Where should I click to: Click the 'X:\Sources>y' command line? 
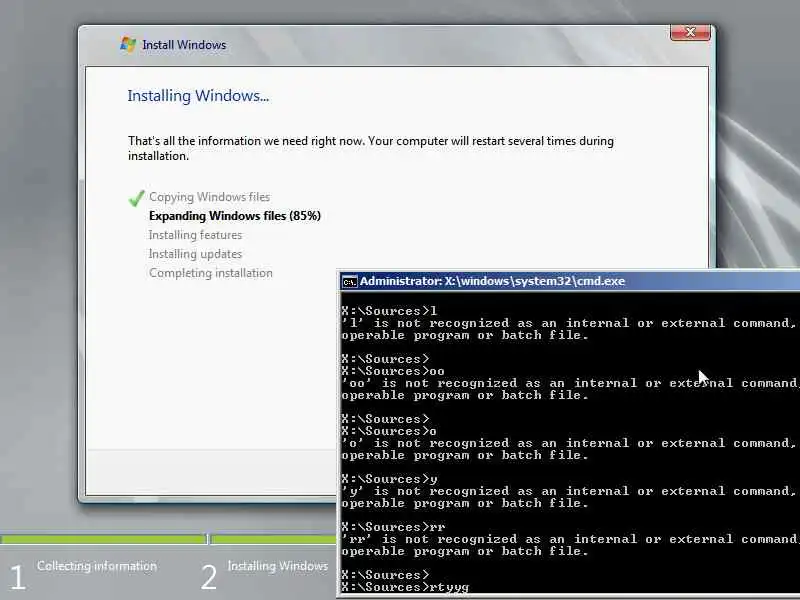click(x=389, y=479)
